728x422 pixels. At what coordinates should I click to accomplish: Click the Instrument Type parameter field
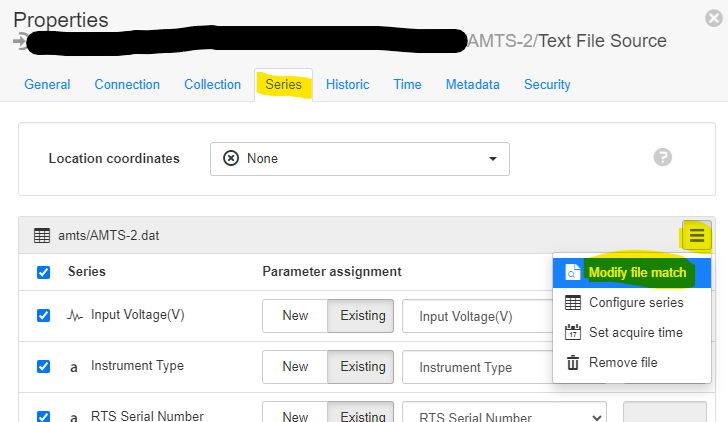477,367
